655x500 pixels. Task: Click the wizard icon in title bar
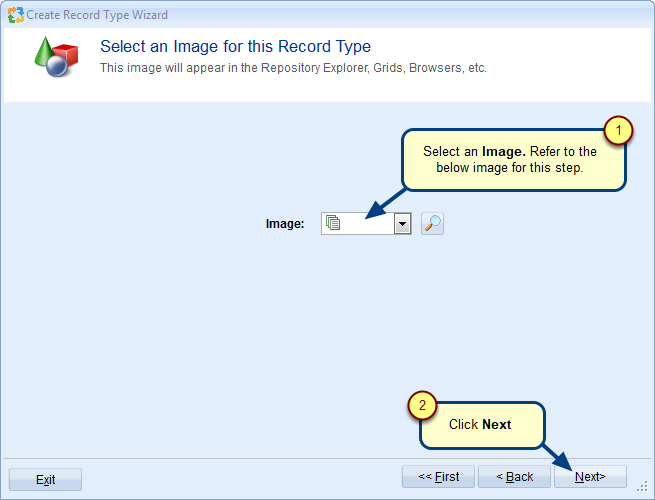15,15
